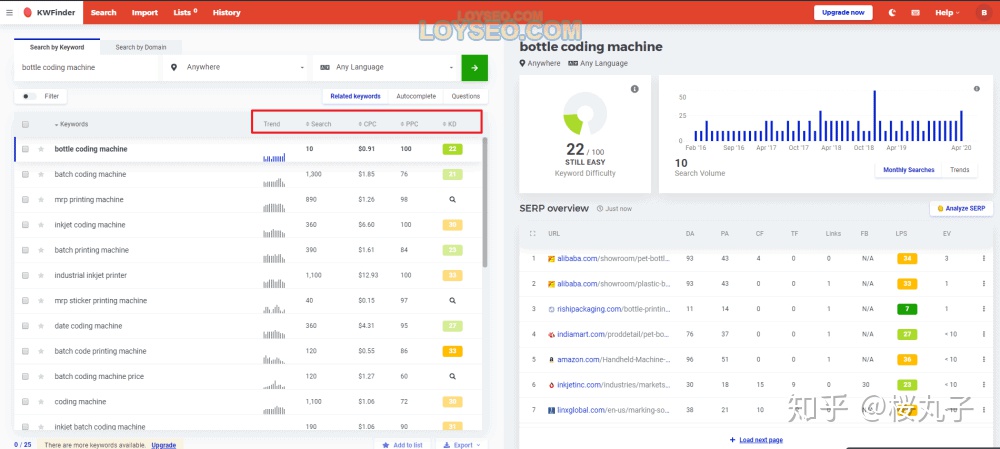Check the bottle coding machine checkbox
The width and height of the screenshot is (1000, 449).
26,149
